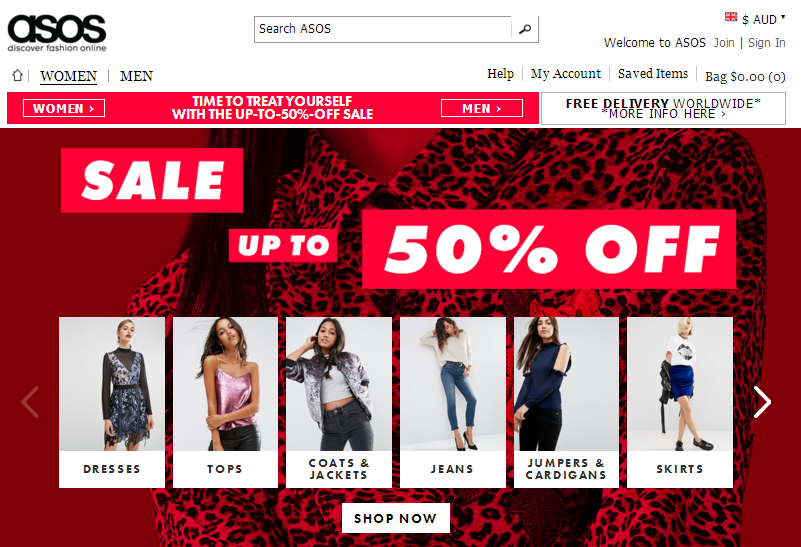Click the WOMEN sale banner button

[x=64, y=108]
